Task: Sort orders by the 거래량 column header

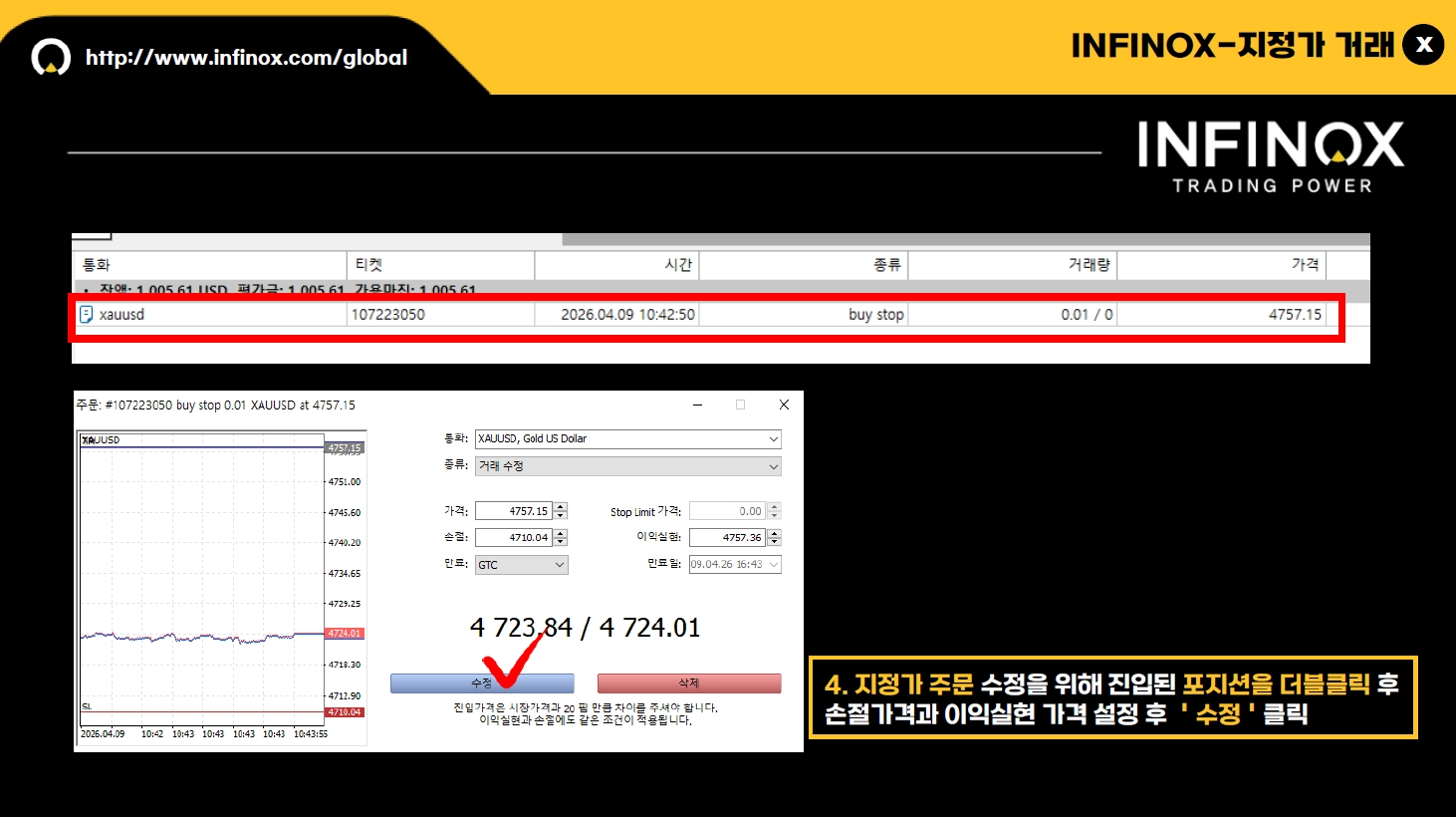Action: tap(1014, 265)
